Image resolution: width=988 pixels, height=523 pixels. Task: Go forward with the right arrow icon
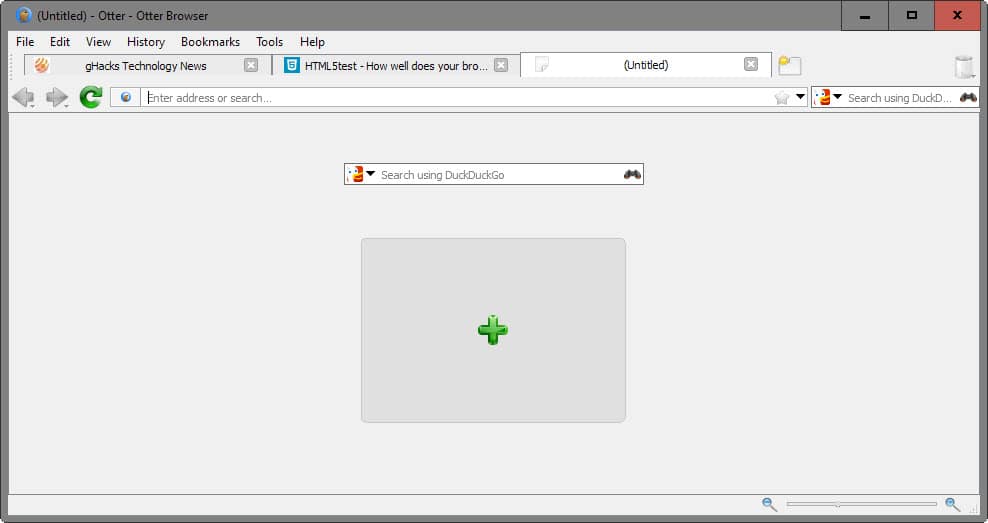pyautogui.click(x=56, y=97)
